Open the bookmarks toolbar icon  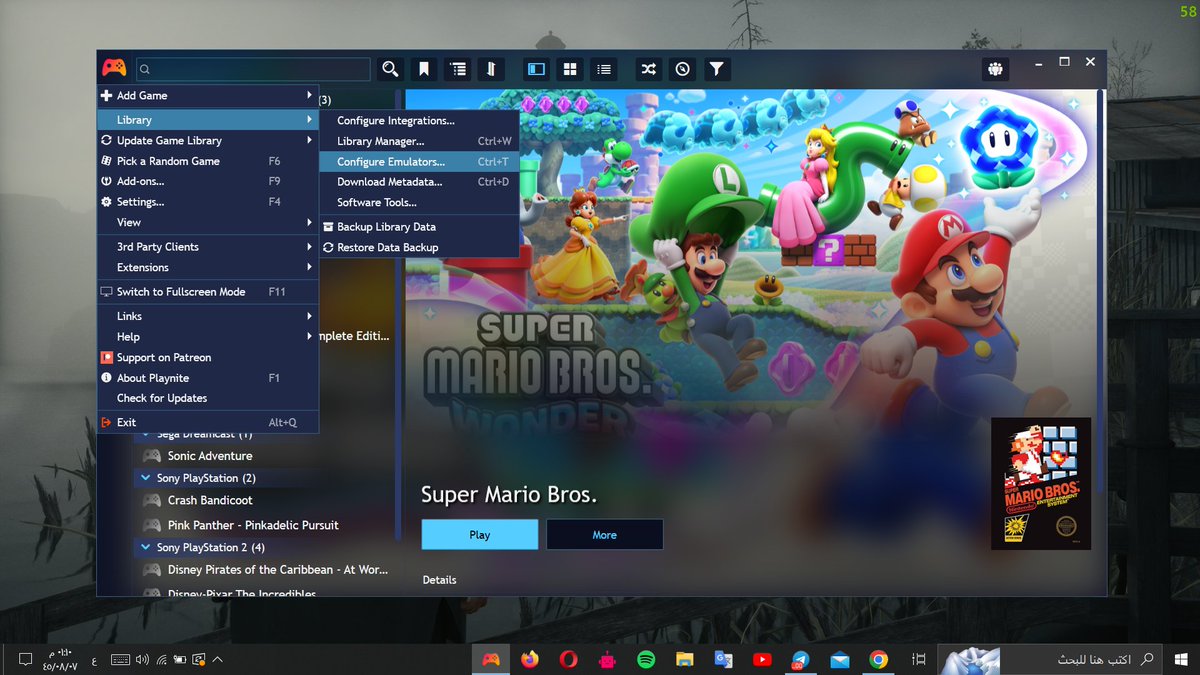[x=424, y=69]
